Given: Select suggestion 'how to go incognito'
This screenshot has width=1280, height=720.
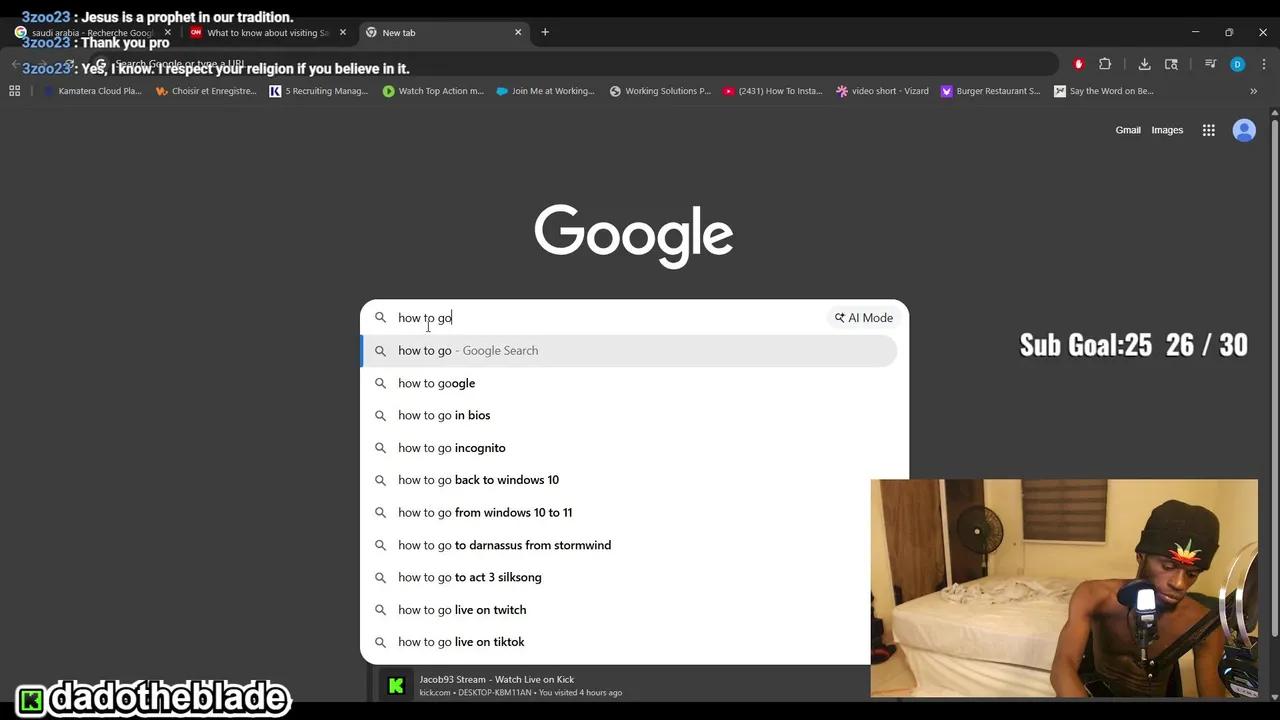Looking at the screenshot, I should point(629,448).
